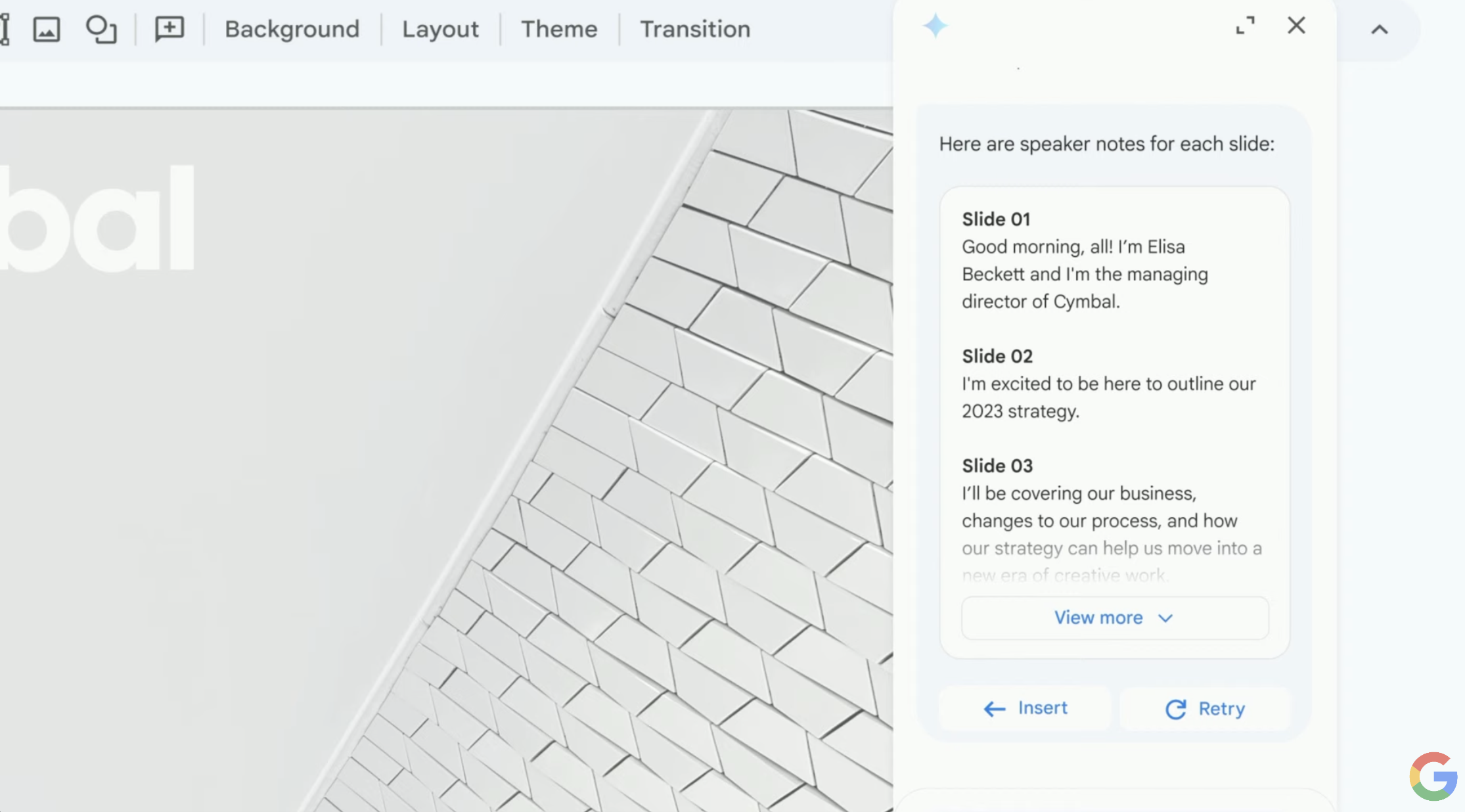Open the Transition settings
This screenshot has width=1465, height=812.
coord(695,30)
